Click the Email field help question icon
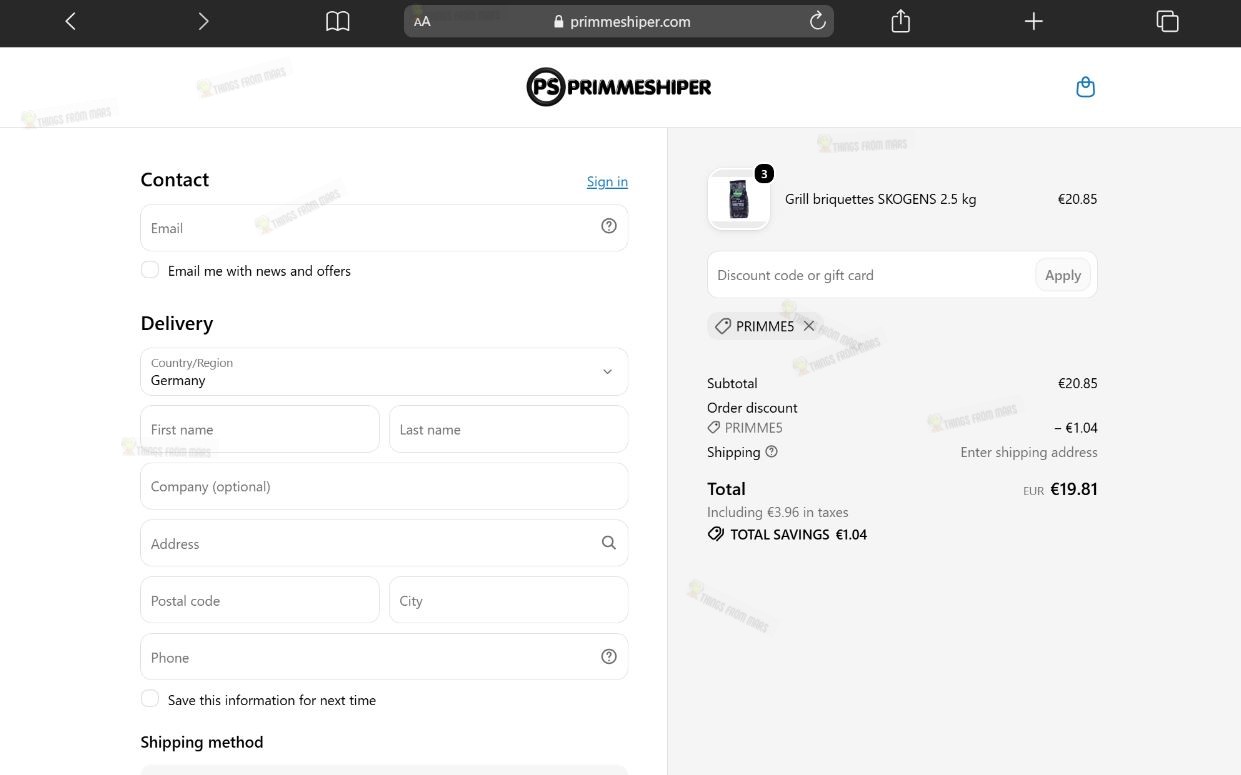The image size is (1241, 775). pos(609,226)
